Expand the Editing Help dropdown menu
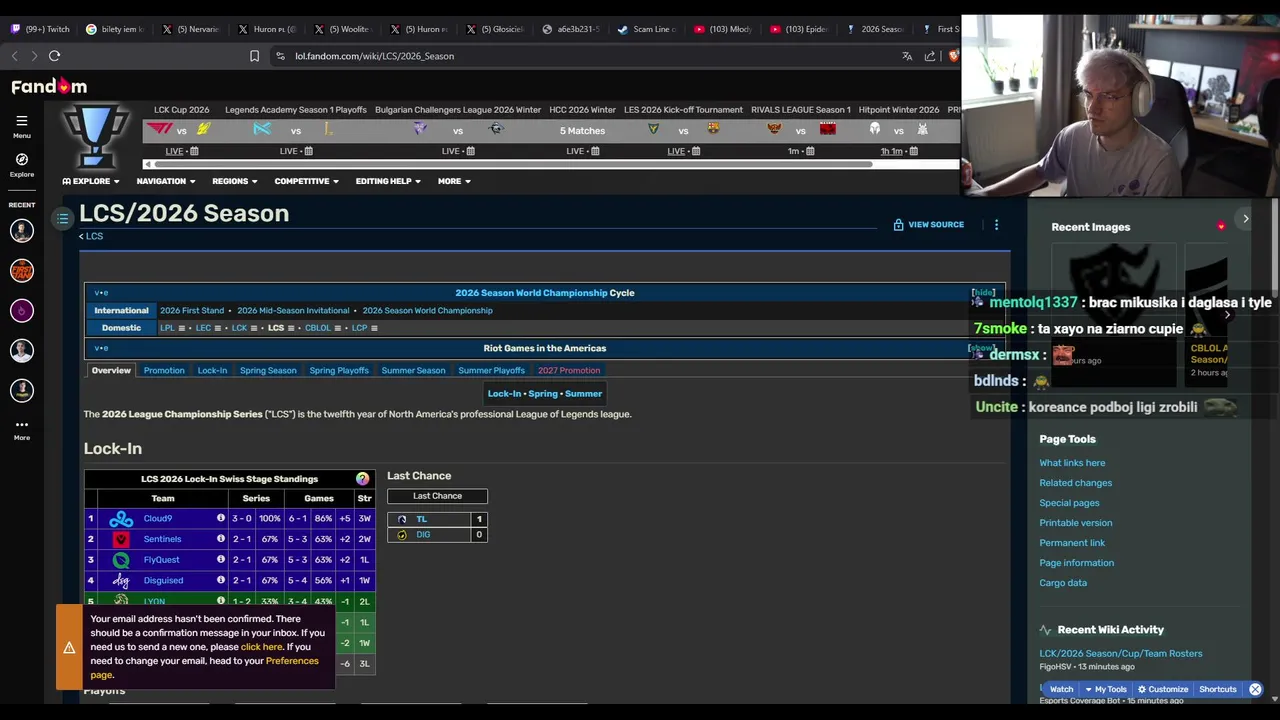Image resolution: width=1280 pixels, height=720 pixels. (388, 181)
